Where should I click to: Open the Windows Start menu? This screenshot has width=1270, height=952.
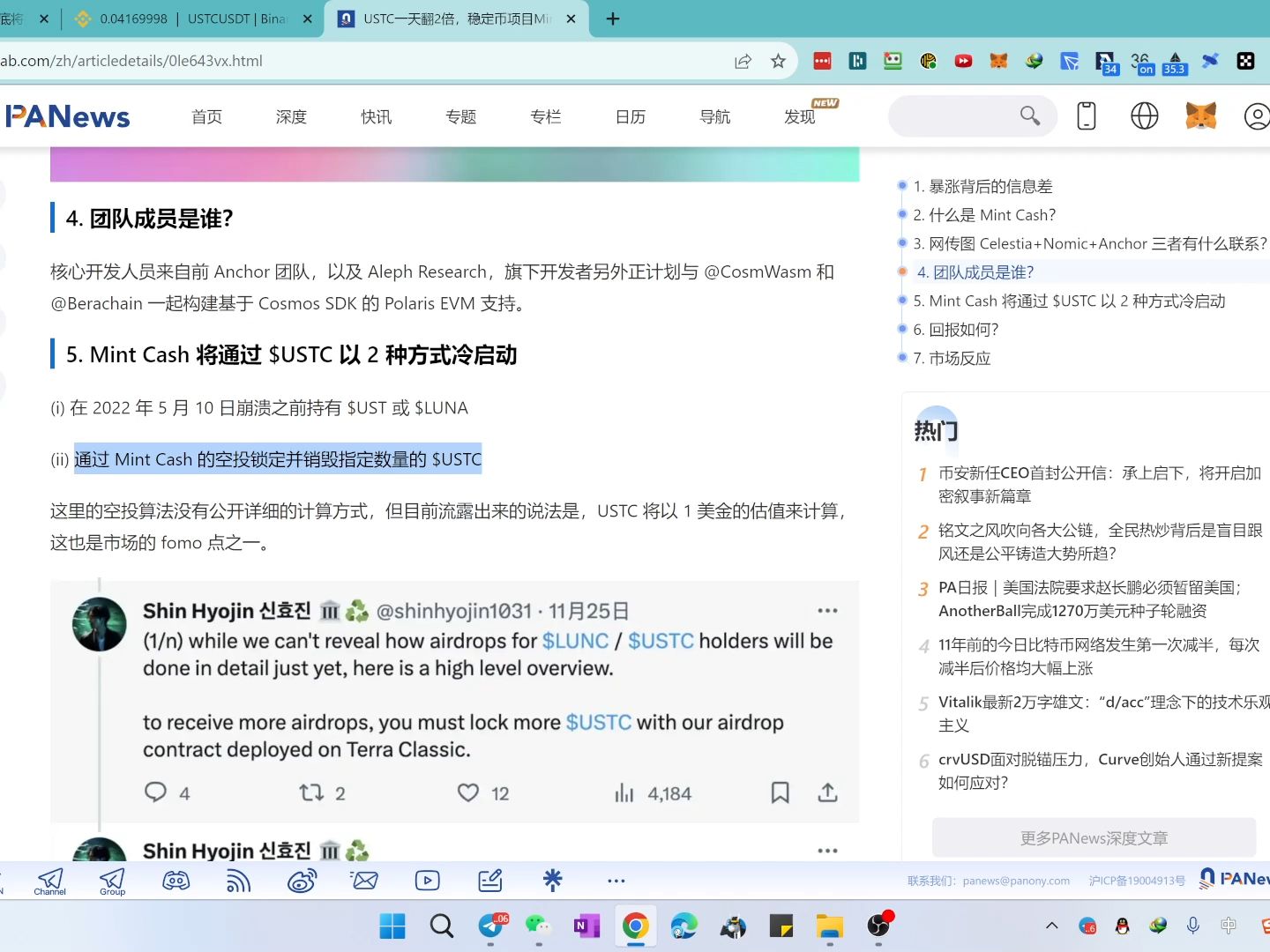(392, 926)
